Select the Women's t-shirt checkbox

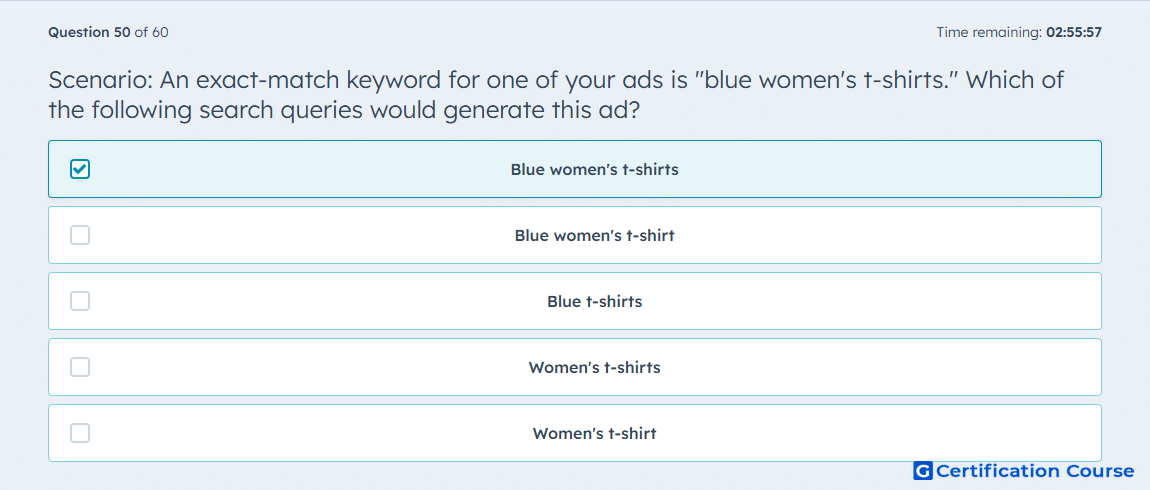pos(80,434)
